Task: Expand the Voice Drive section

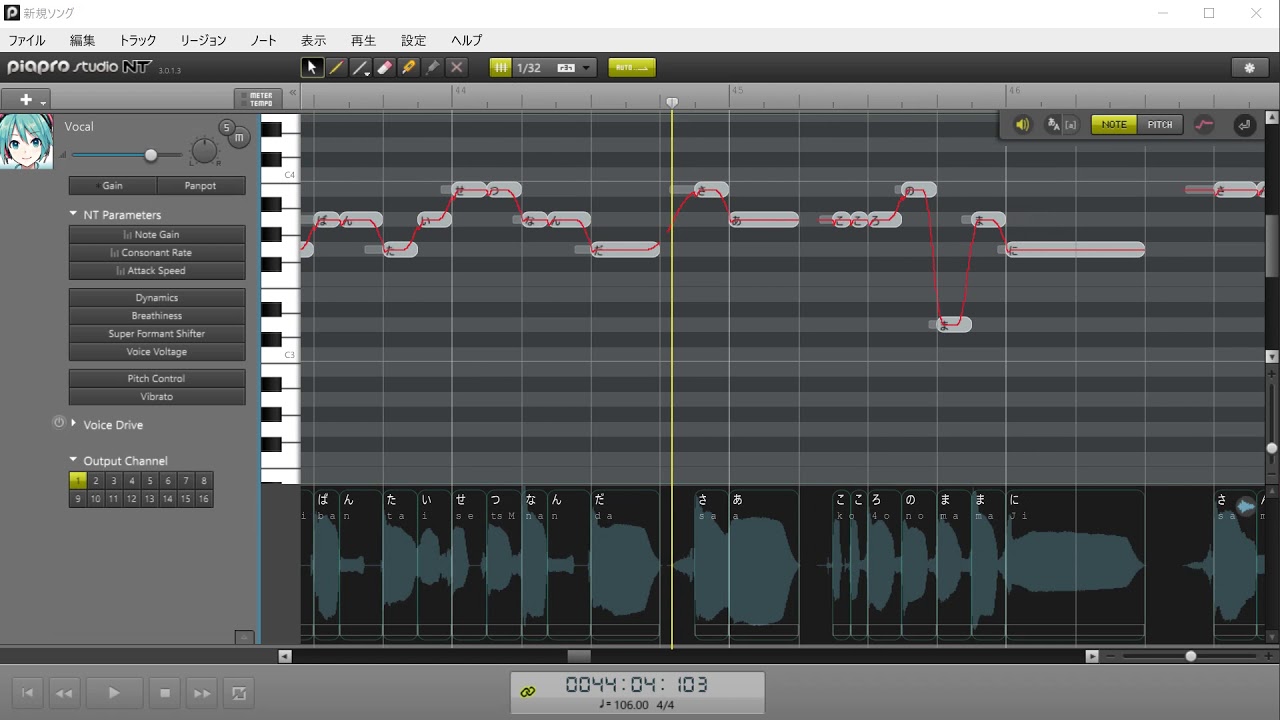Action: (74, 424)
